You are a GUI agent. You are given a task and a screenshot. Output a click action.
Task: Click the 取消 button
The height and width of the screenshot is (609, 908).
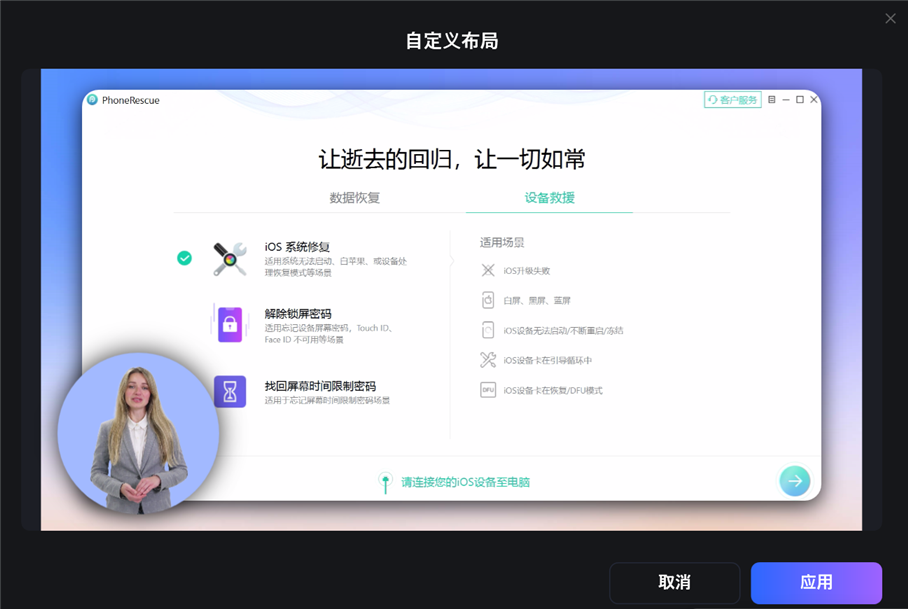click(x=675, y=582)
